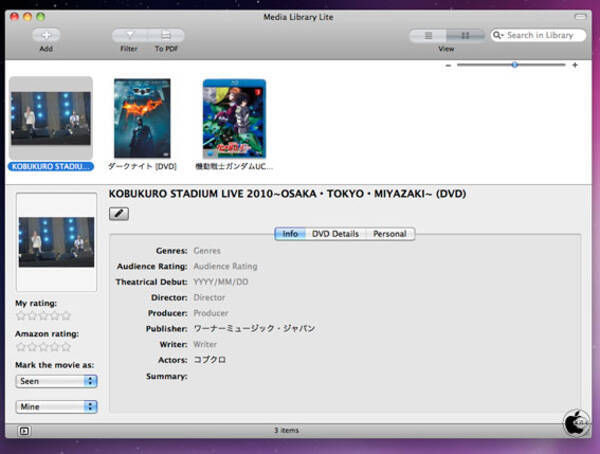Image resolution: width=600 pixels, height=454 pixels.
Task: Open the DVD Details tab
Action: pyautogui.click(x=335, y=234)
